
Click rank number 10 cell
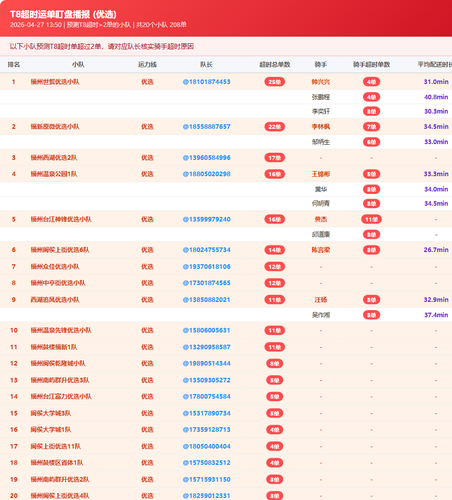(14, 330)
